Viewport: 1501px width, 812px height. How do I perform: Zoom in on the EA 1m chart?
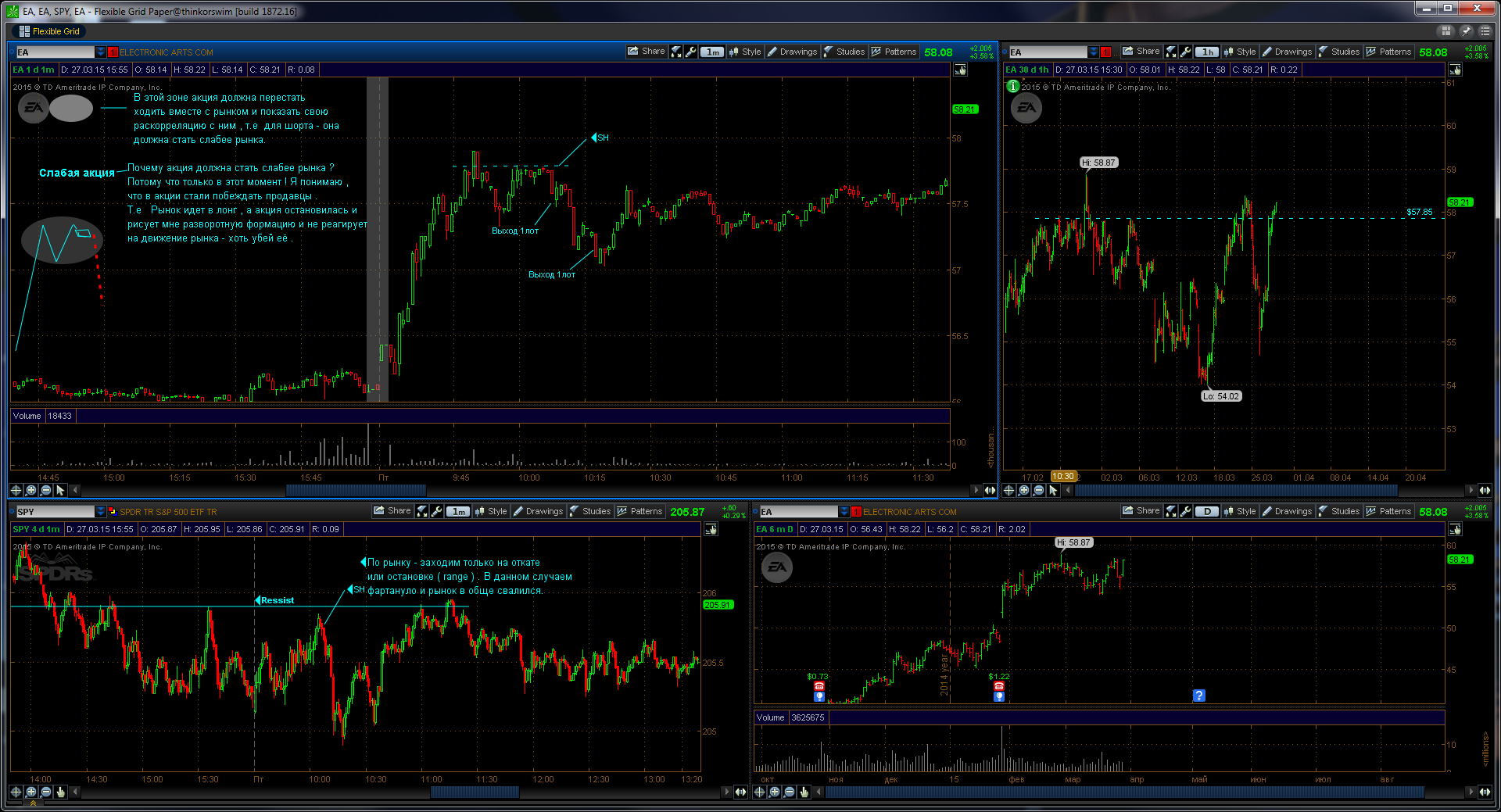coord(30,490)
